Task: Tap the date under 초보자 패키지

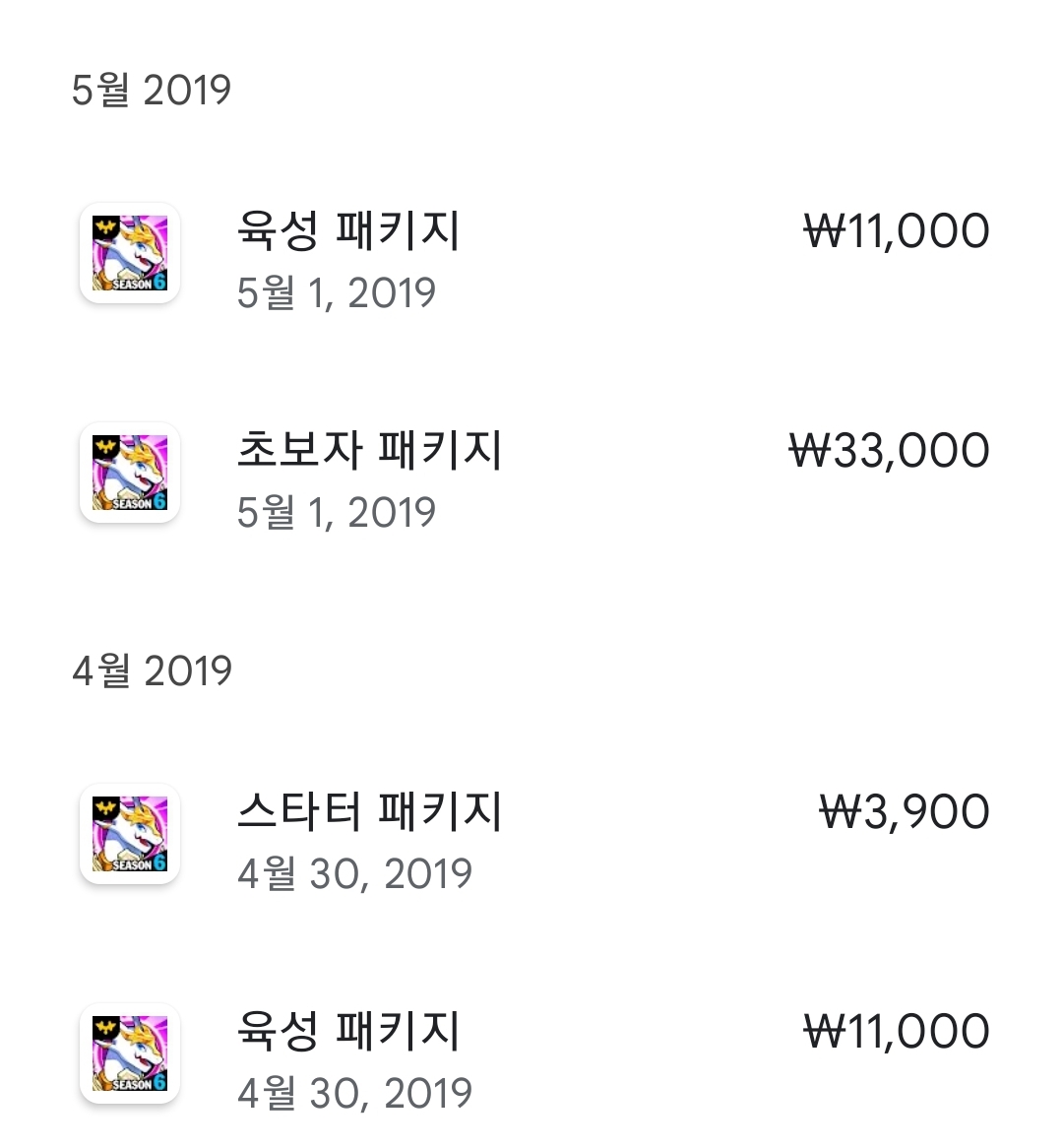Action: [336, 512]
